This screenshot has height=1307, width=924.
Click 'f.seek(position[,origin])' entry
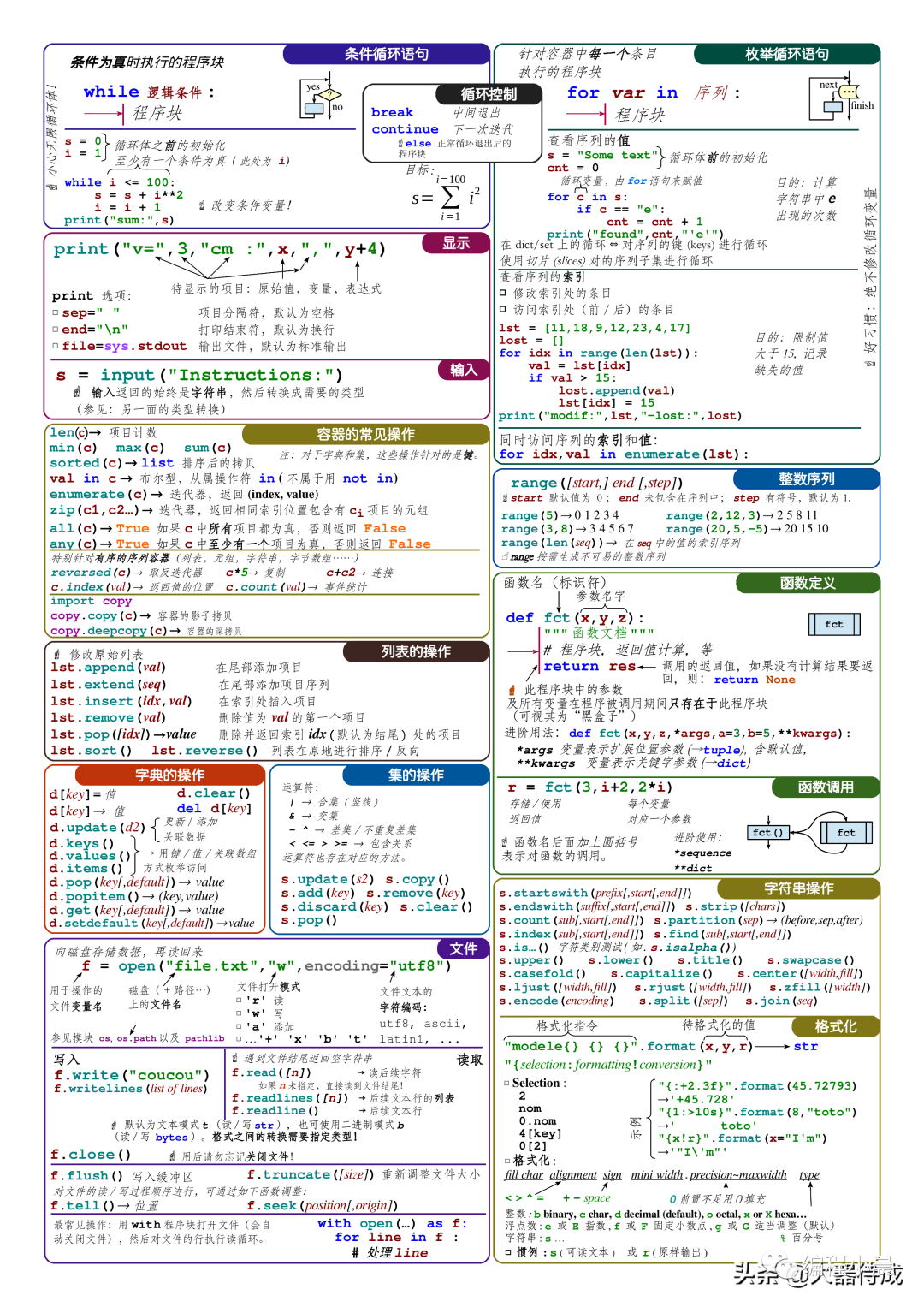[323, 1205]
